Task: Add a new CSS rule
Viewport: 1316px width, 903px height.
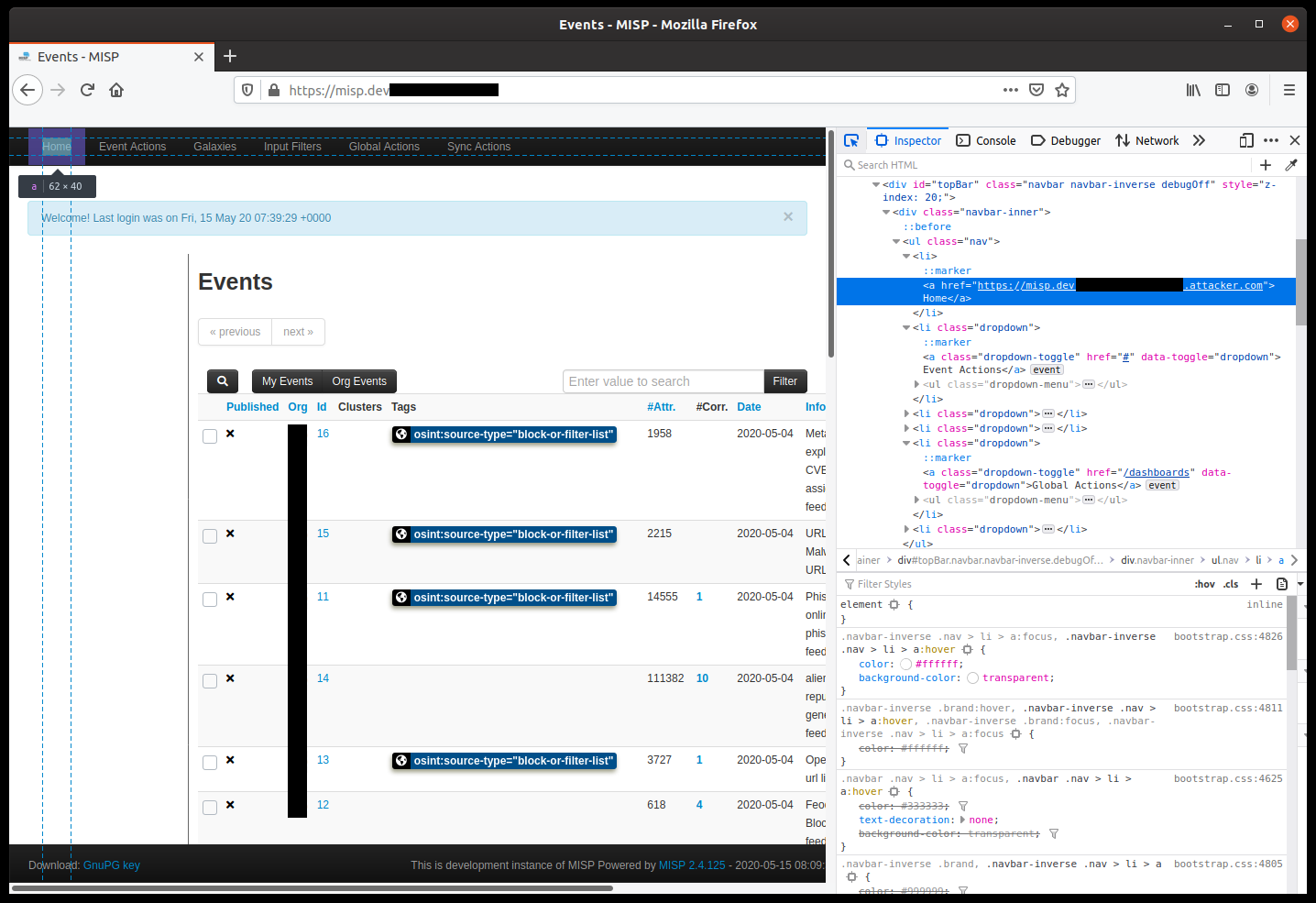Action: (x=1256, y=584)
